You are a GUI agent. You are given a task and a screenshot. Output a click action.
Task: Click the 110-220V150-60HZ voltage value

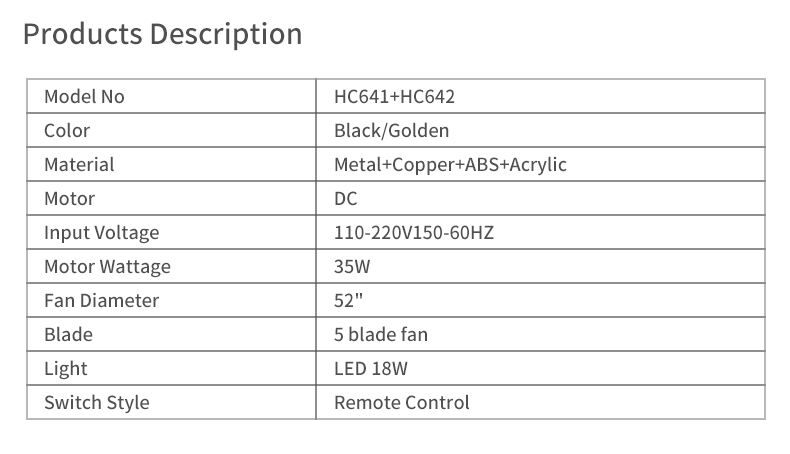point(414,233)
